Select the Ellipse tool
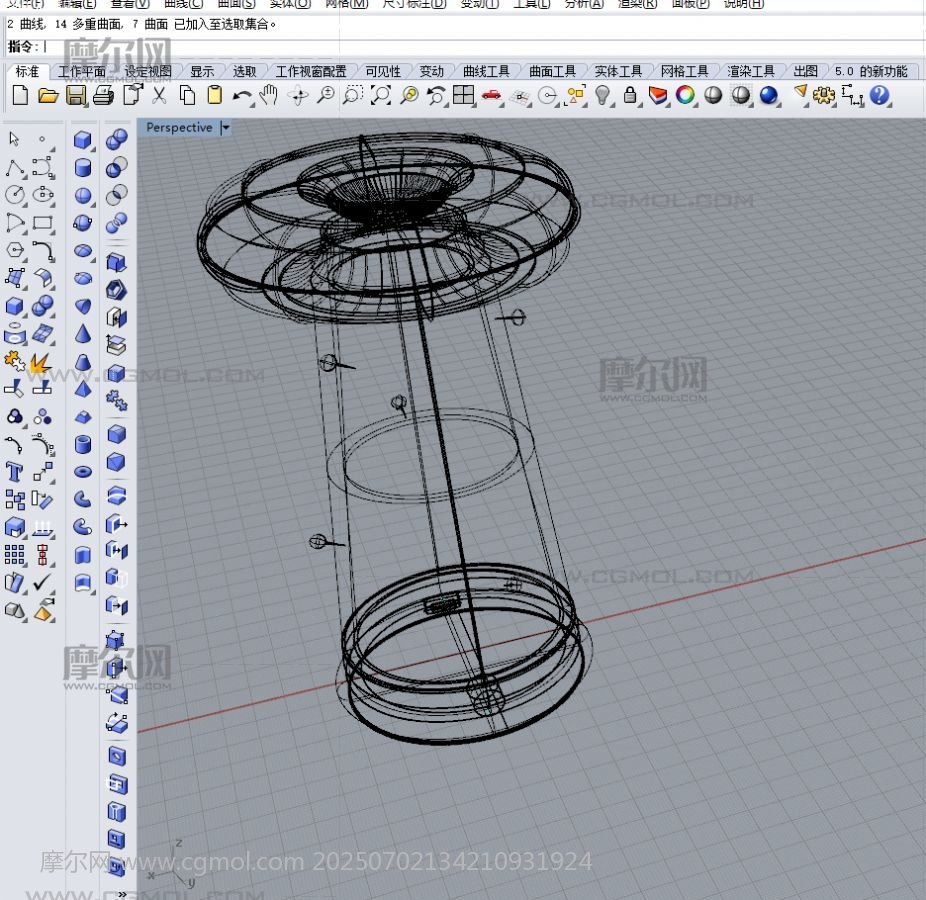Image resolution: width=926 pixels, height=900 pixels. click(43, 195)
